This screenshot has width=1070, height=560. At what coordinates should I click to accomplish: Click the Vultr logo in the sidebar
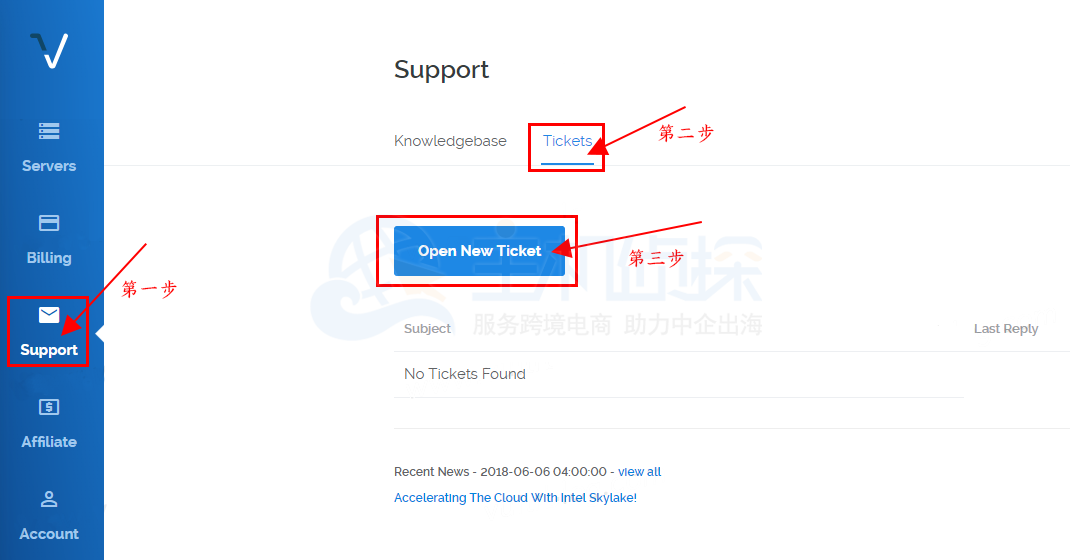pyautogui.click(x=49, y=50)
